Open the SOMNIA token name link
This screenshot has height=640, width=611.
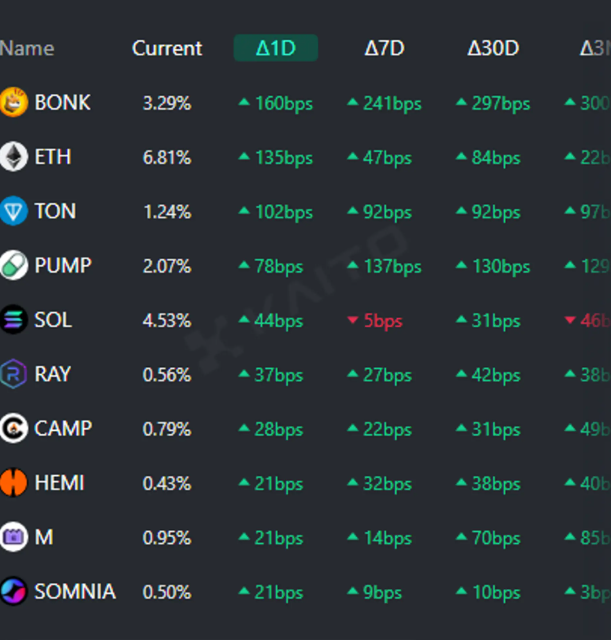pos(75,592)
